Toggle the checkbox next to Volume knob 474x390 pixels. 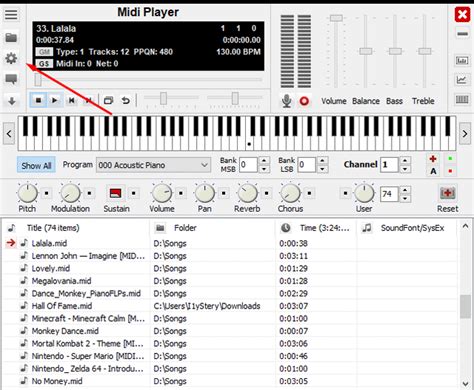[181, 193]
